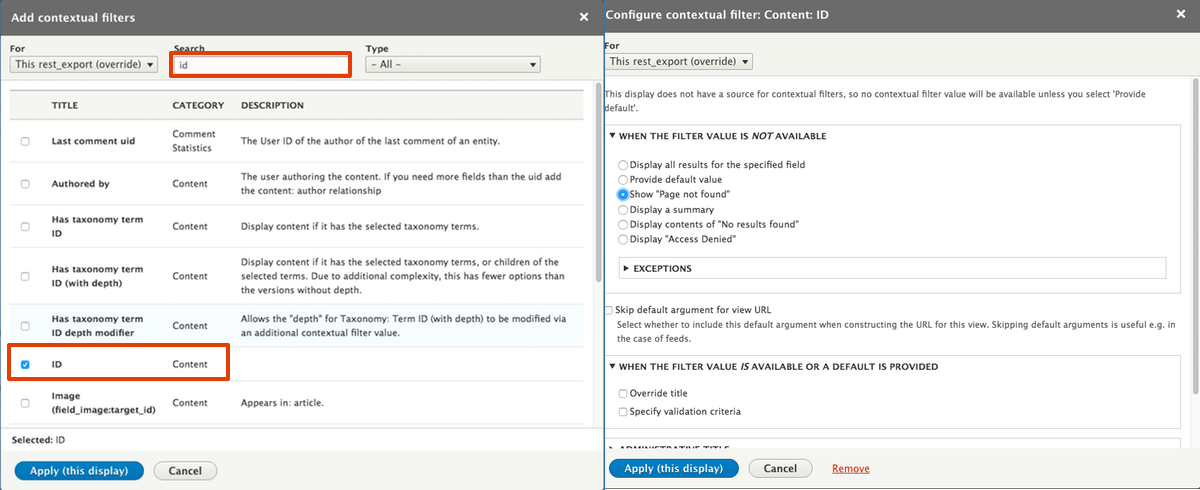Open the For dropdown in Add contextual filters
The image size is (1200, 490).
coord(84,64)
